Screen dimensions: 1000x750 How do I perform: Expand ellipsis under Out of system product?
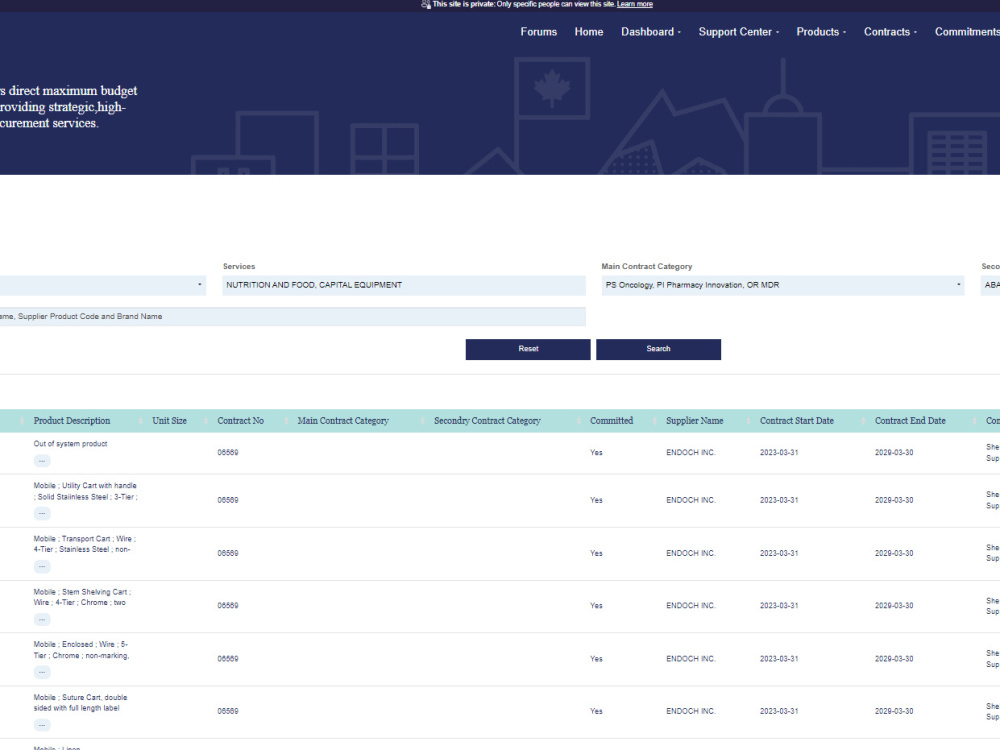click(42, 461)
